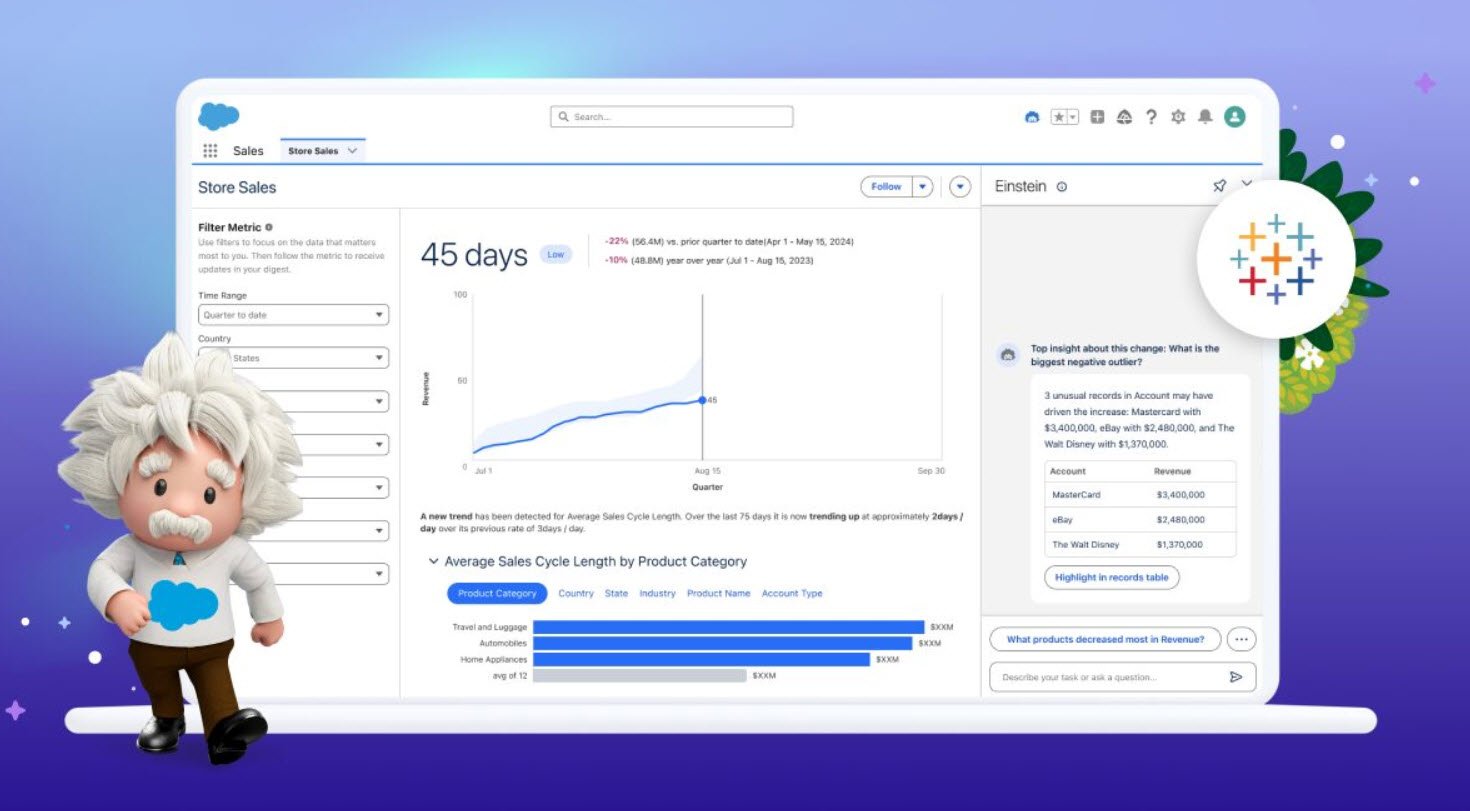
Task: Open the Notifications bell
Action: tap(1205, 117)
